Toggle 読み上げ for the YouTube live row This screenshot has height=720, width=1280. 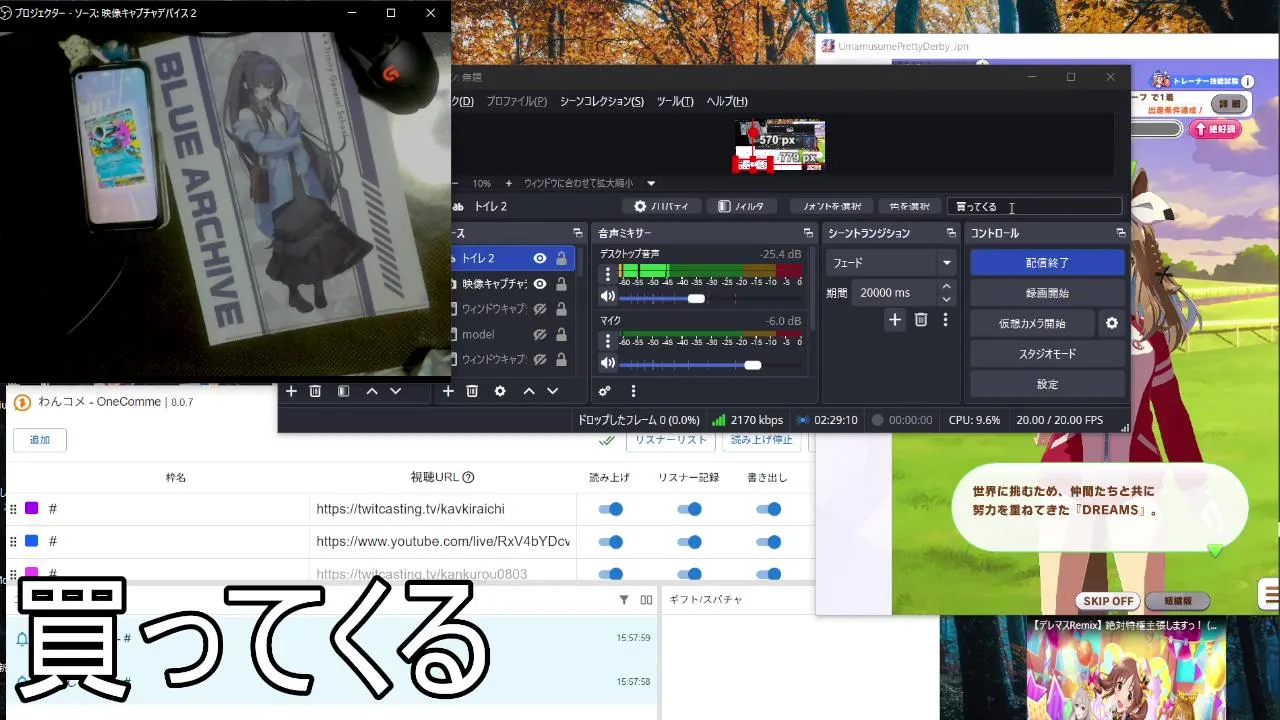click(610, 541)
